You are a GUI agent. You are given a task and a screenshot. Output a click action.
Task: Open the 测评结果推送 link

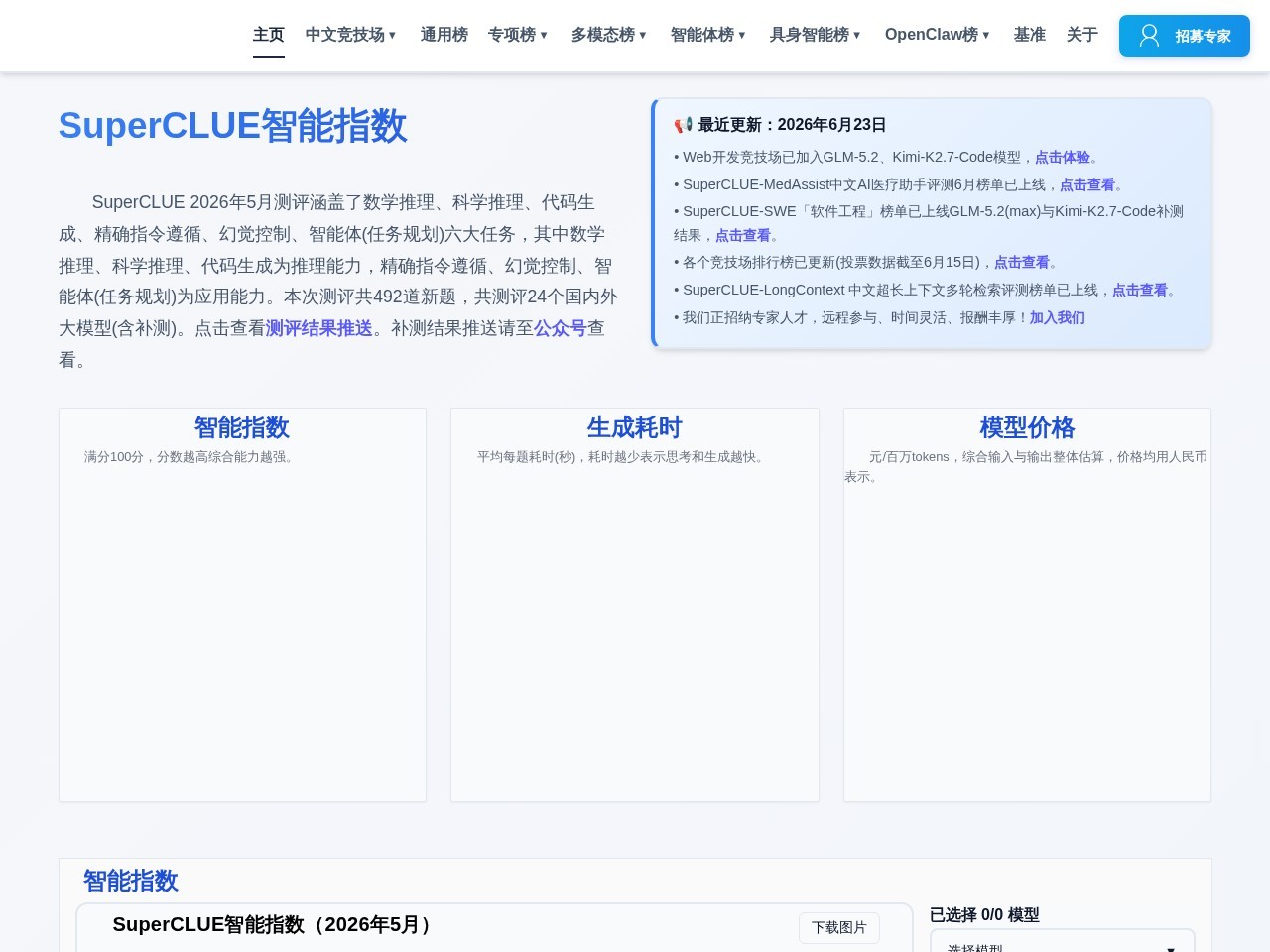tap(319, 328)
